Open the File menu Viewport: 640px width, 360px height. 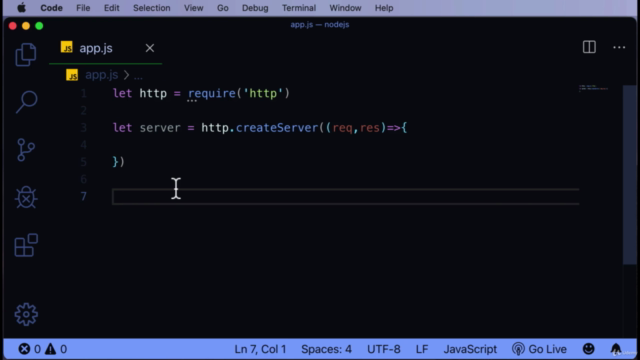83,8
